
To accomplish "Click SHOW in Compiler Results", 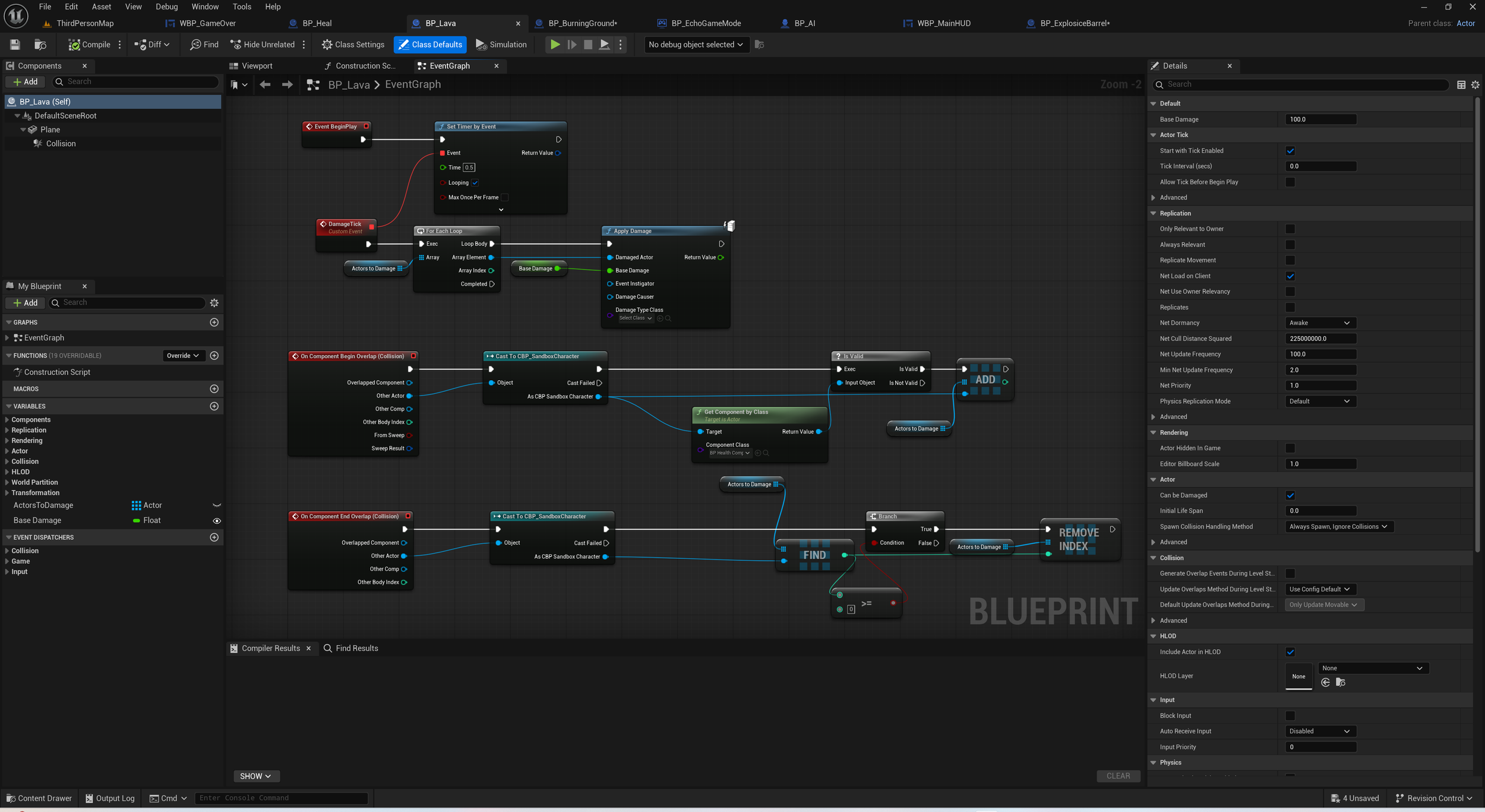I will tap(255, 776).
